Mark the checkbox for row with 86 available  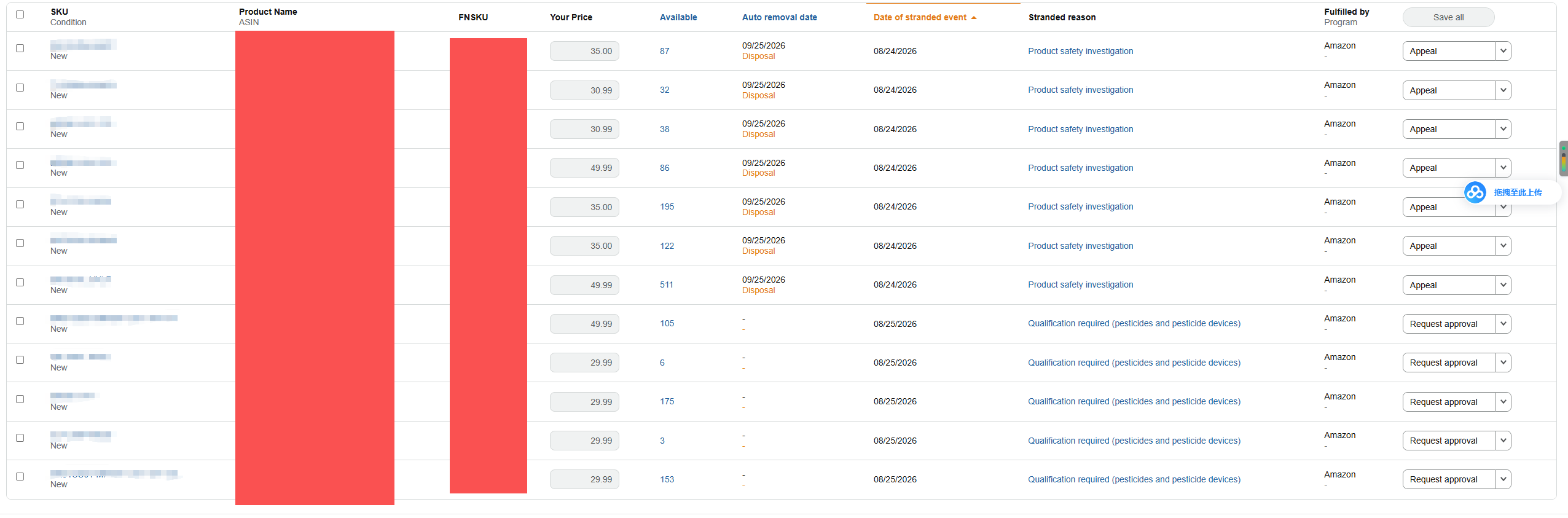coord(20,165)
